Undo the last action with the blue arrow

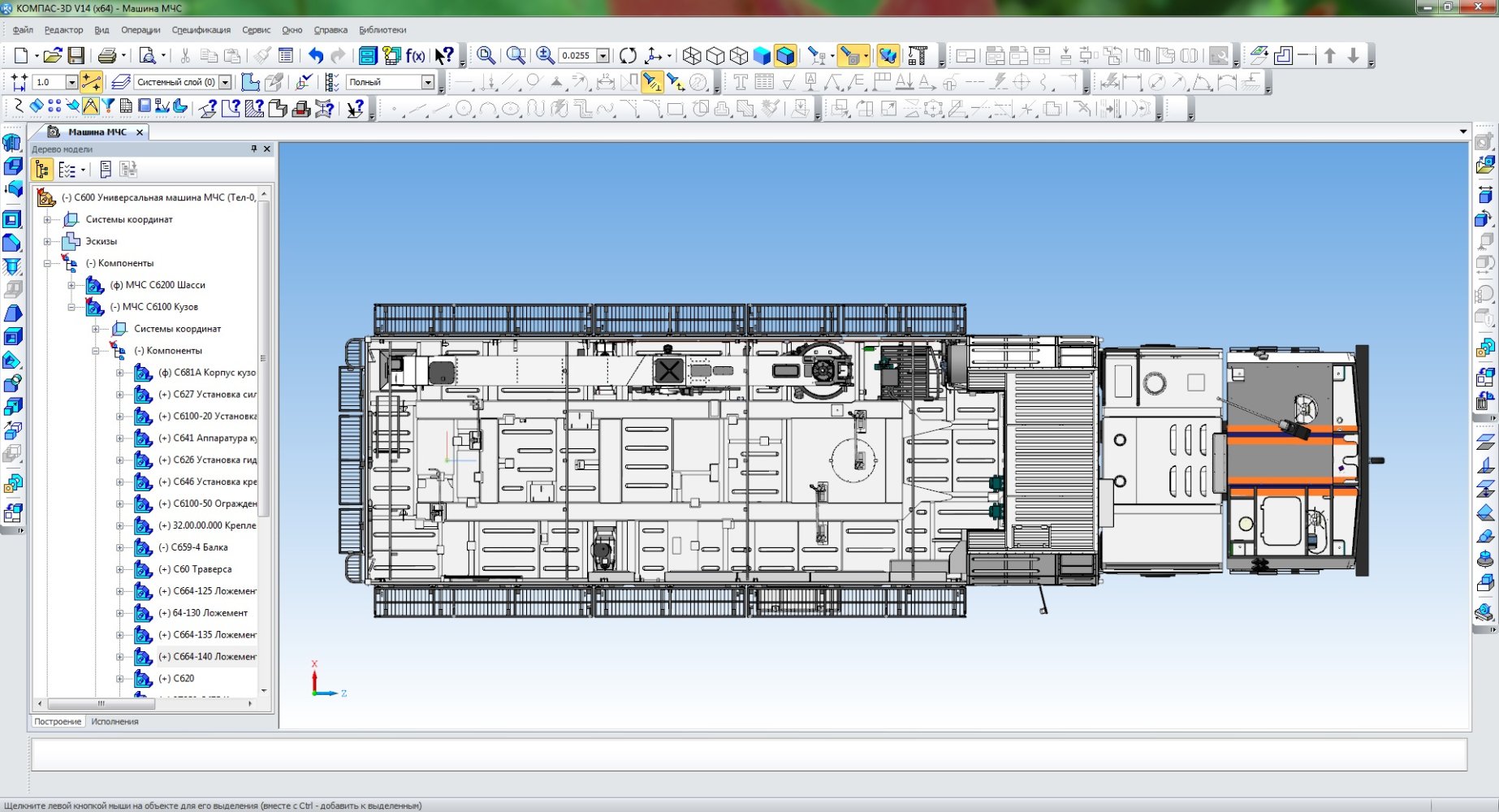point(316,55)
